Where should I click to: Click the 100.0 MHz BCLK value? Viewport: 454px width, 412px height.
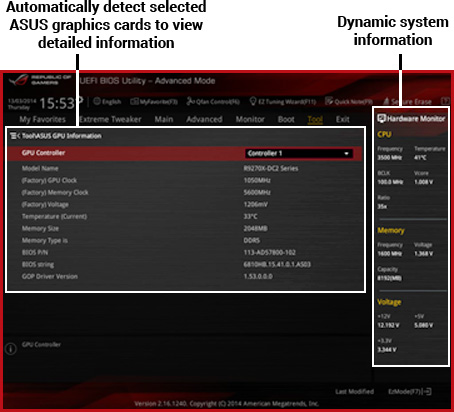pos(390,182)
